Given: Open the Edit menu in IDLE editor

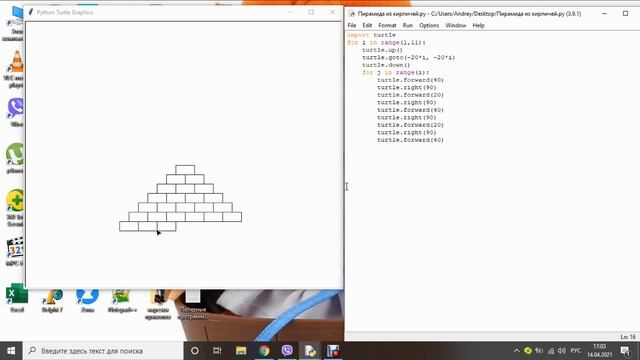Looking at the screenshot, I should coord(367,25).
